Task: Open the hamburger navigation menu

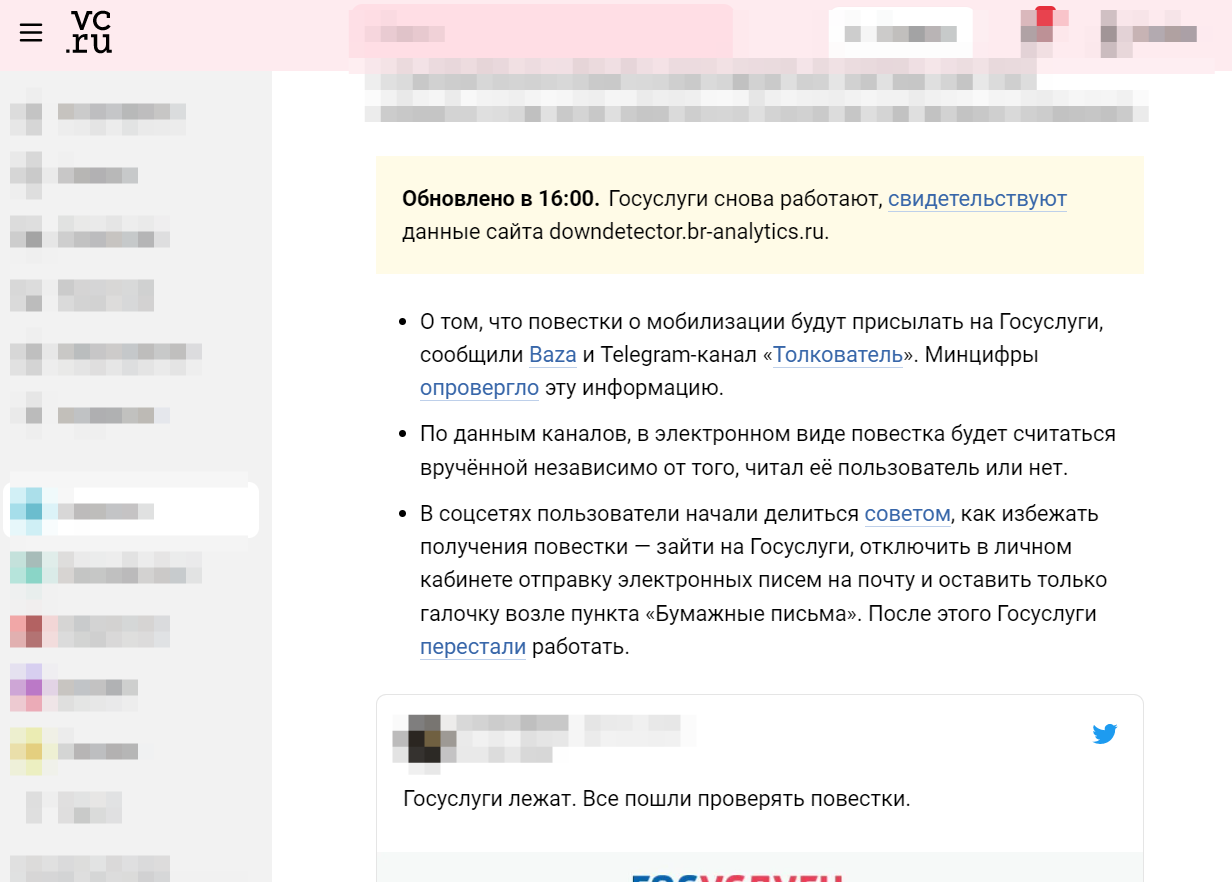Action: pyautogui.click(x=31, y=33)
